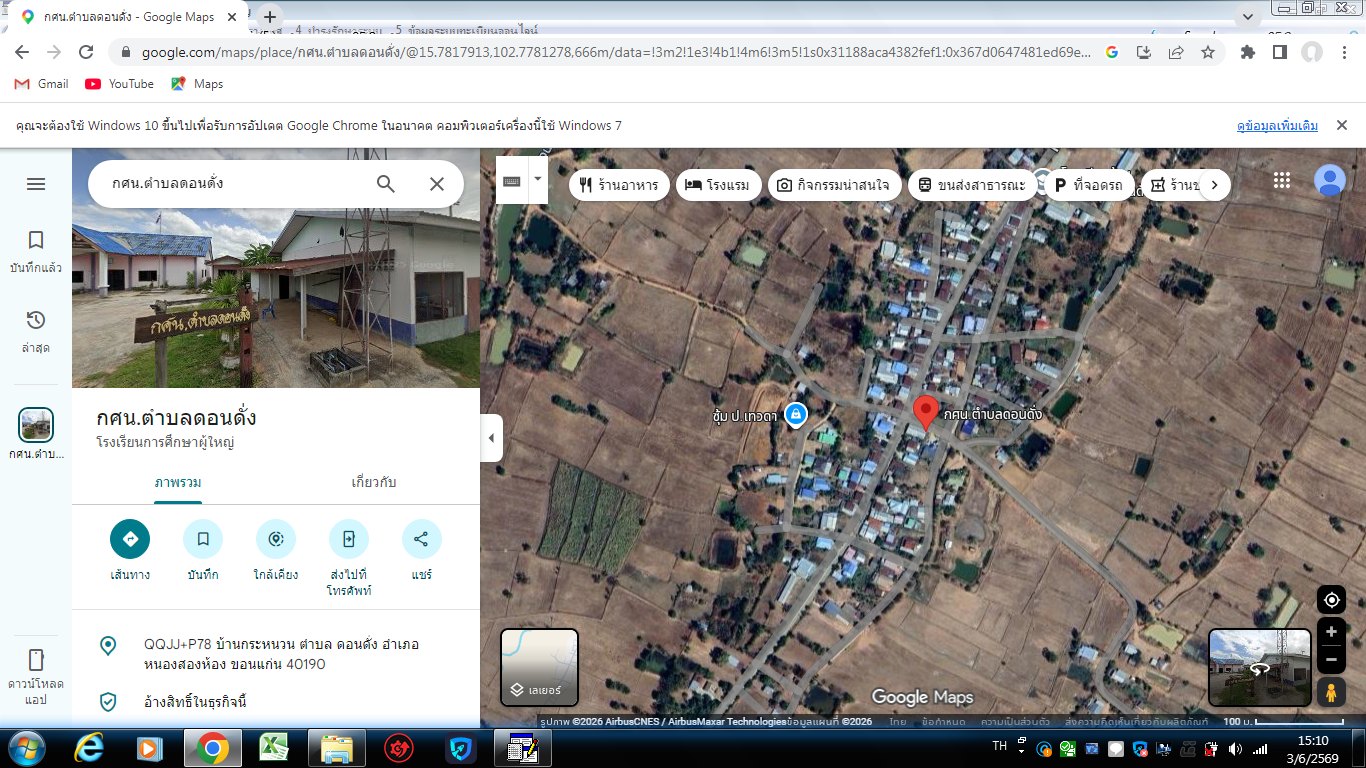Image resolution: width=1366 pixels, height=768 pixels.
Task: Click the ส่งความคิดเห็นเกี่ยวกับผลิตภัณฑ์ footer link
Action: [x=1138, y=722]
